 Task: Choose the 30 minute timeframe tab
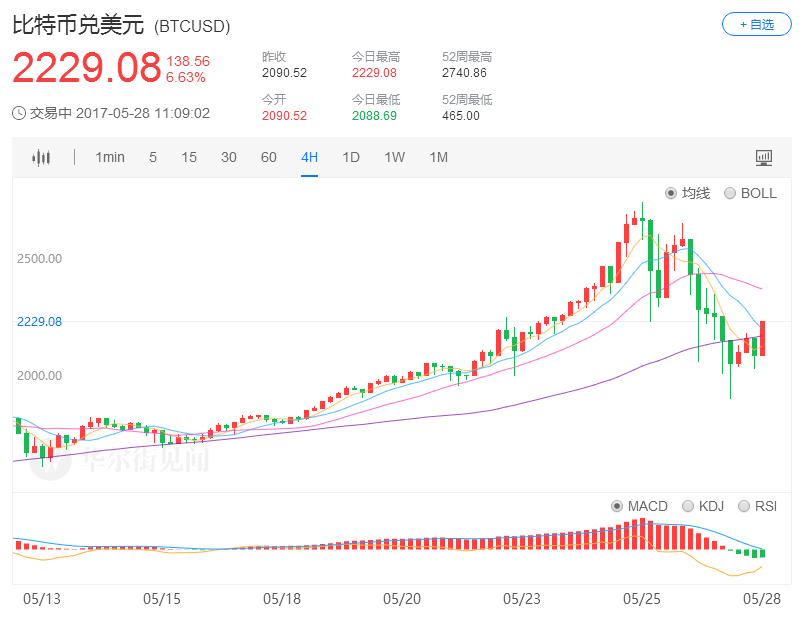tap(229, 157)
